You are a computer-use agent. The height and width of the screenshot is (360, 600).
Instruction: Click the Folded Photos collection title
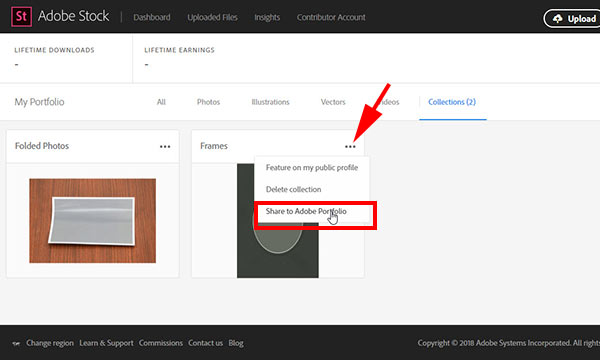point(42,146)
